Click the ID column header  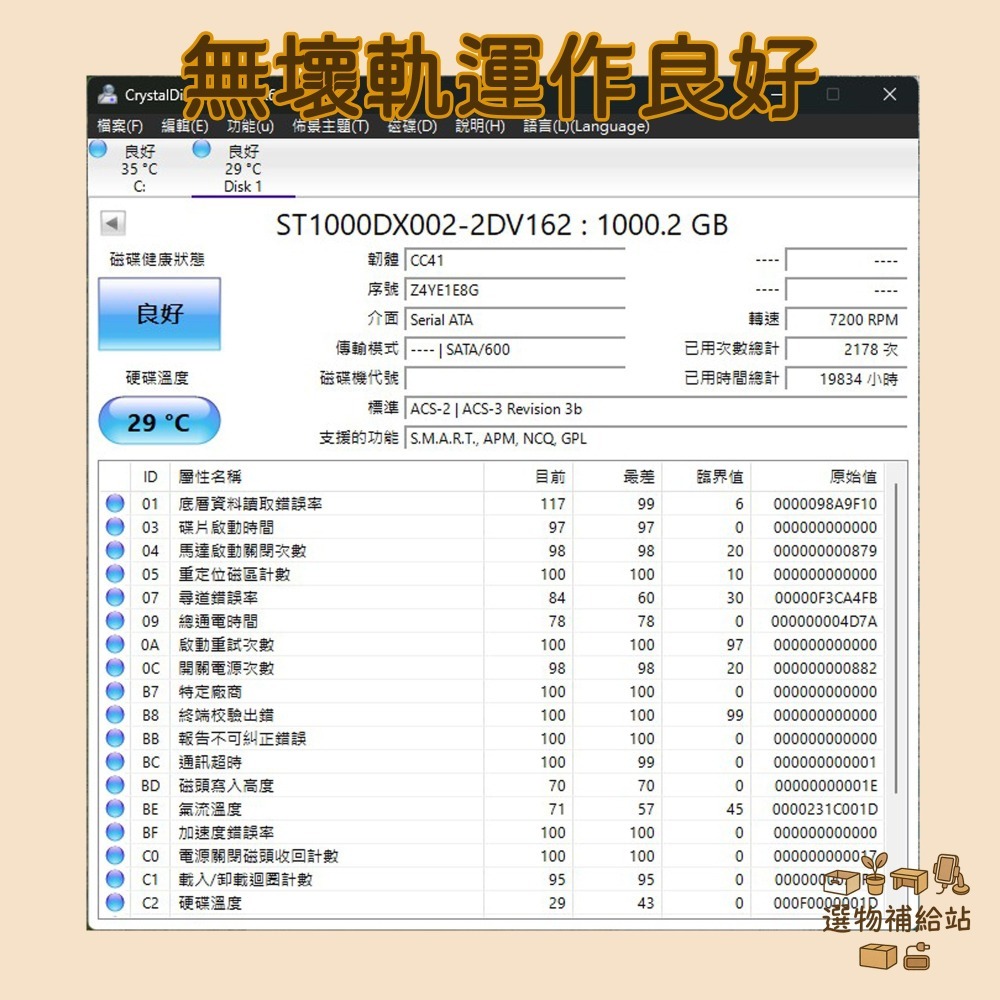tap(150, 476)
